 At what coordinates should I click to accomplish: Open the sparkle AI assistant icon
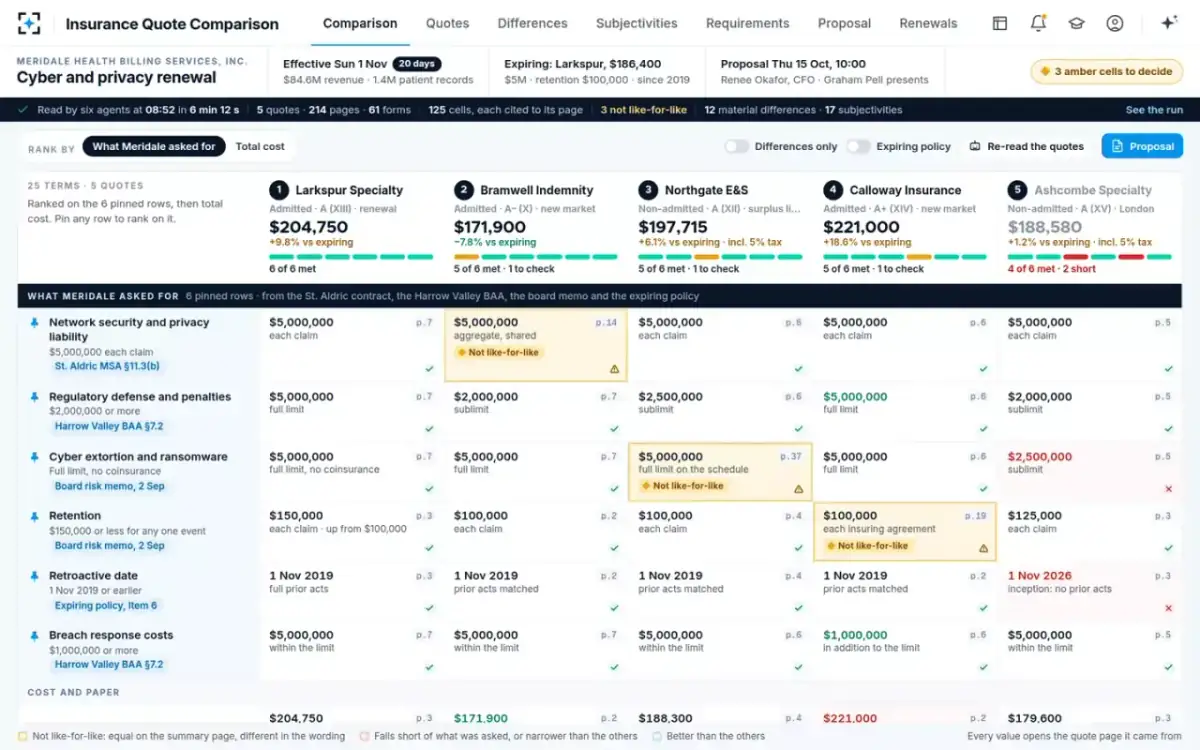(1168, 23)
